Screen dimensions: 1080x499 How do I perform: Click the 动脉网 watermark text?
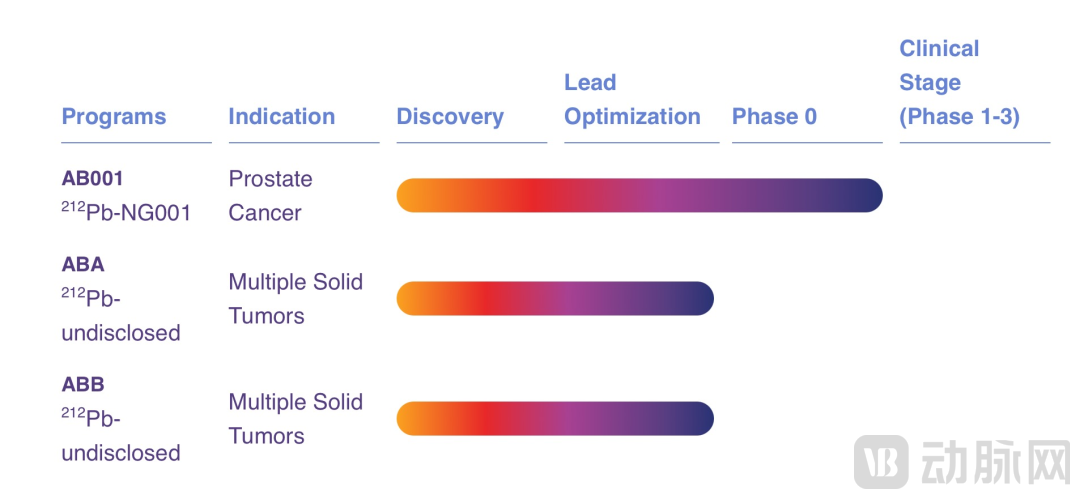point(992,463)
